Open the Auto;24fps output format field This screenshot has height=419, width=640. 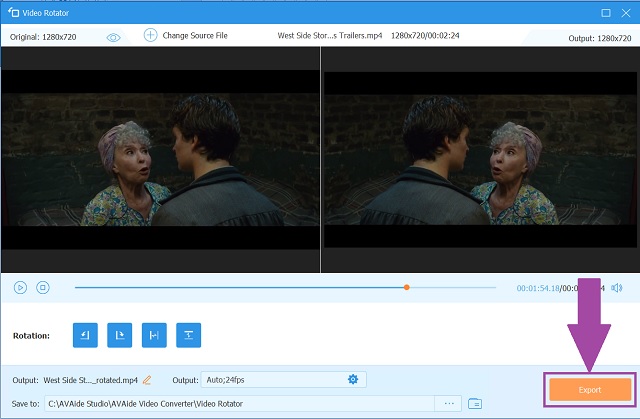pyautogui.click(x=284, y=379)
